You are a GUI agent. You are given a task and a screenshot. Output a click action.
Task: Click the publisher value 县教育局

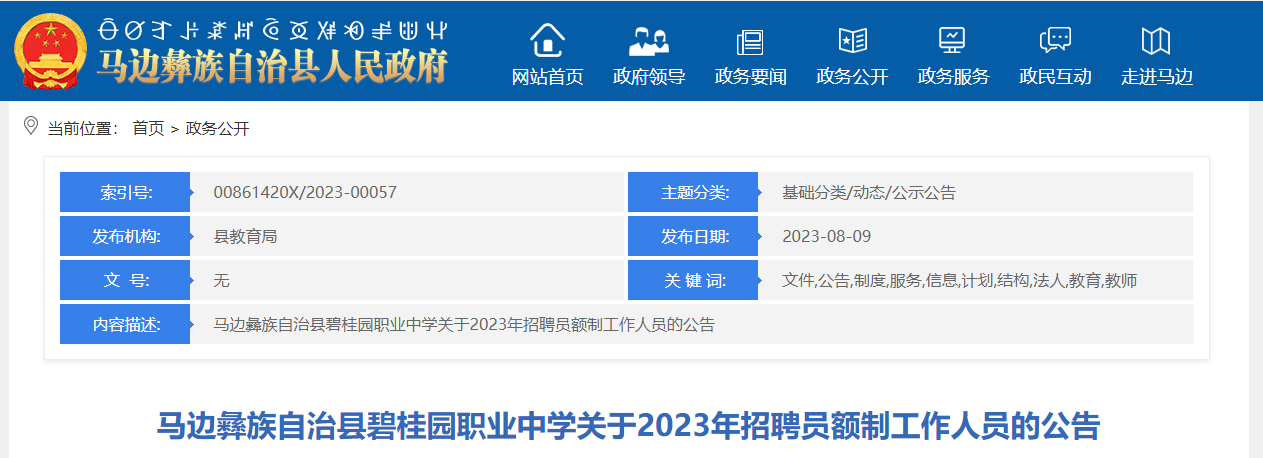[x=245, y=236]
